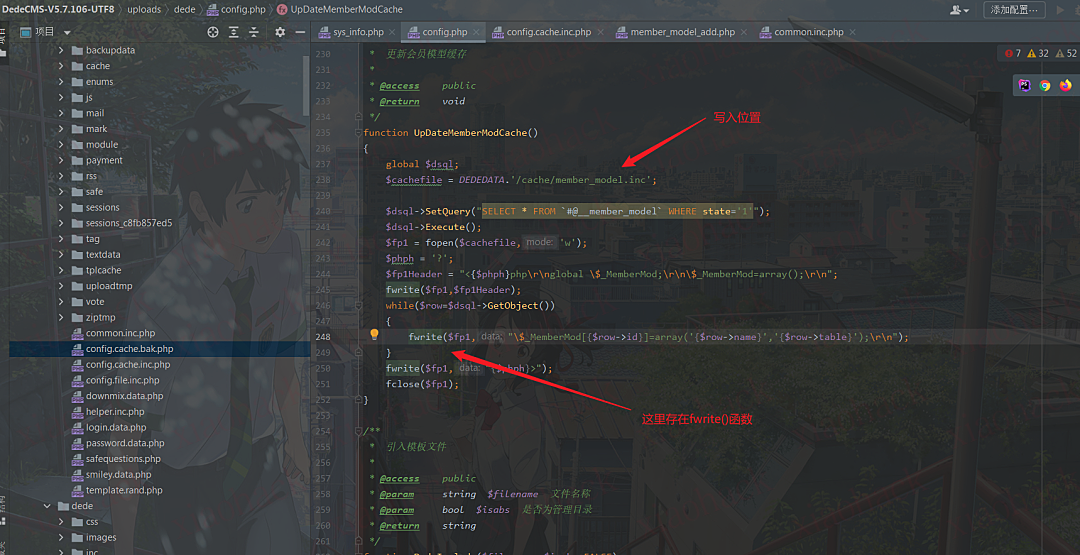Open file in Firefox browser icon
This screenshot has height=555, width=1080.
(x=1066, y=85)
